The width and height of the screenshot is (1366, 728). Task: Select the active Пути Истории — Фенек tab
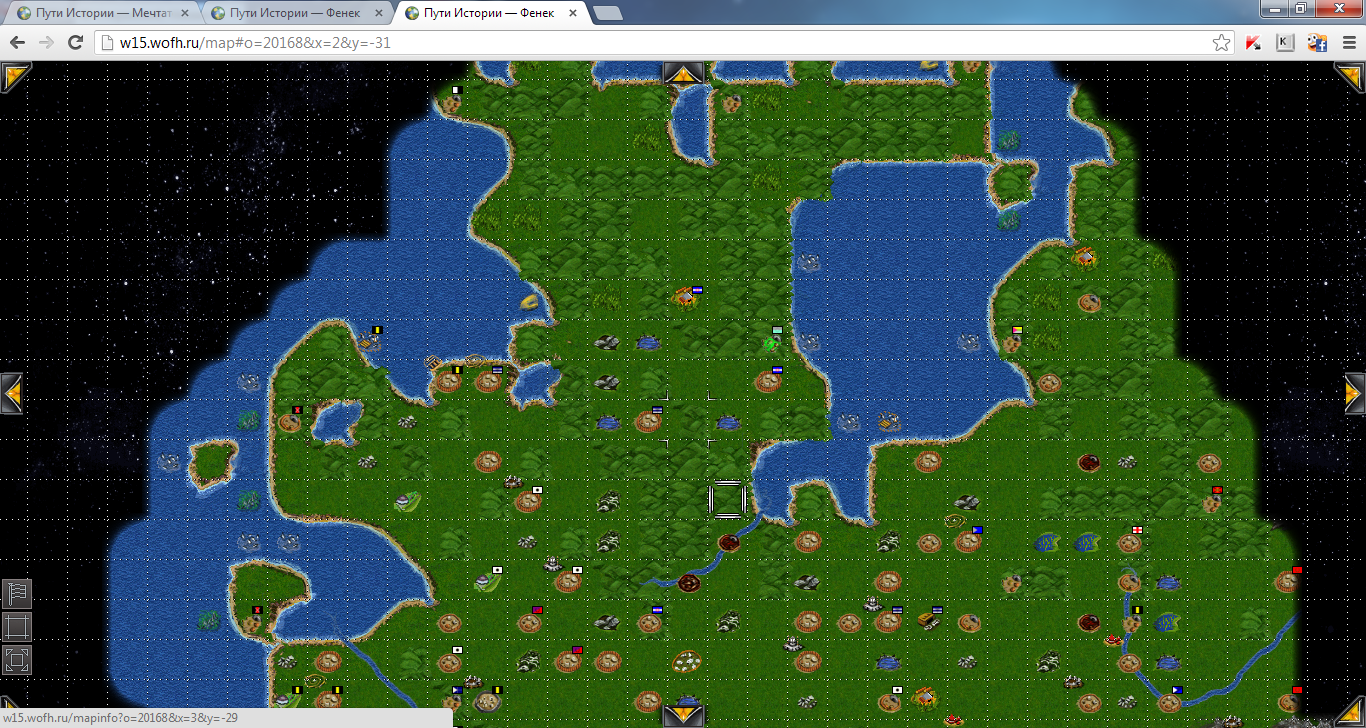488,13
